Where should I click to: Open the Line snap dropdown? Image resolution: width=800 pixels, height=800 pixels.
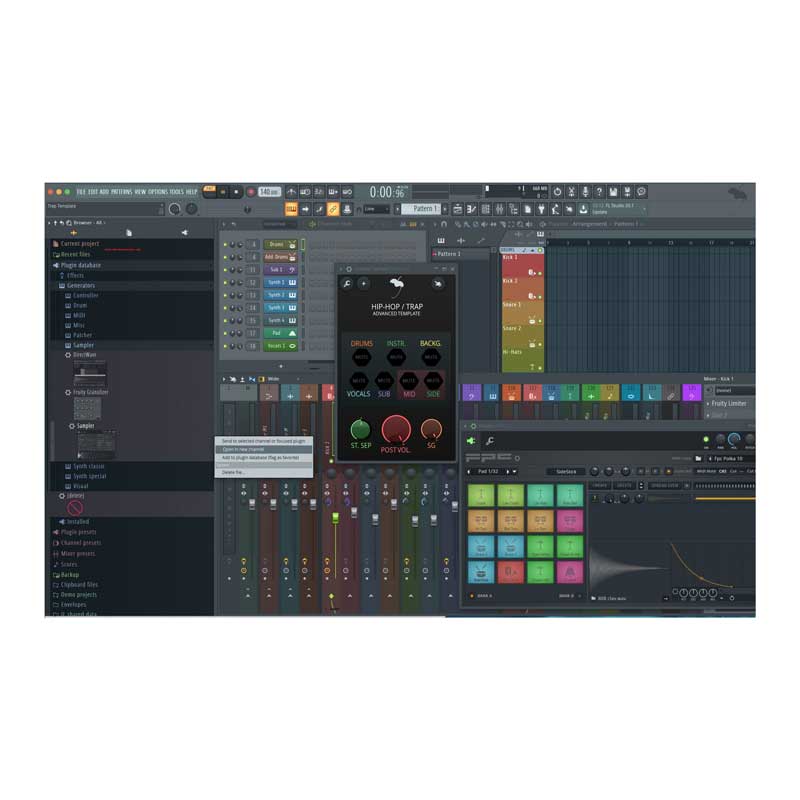point(376,209)
